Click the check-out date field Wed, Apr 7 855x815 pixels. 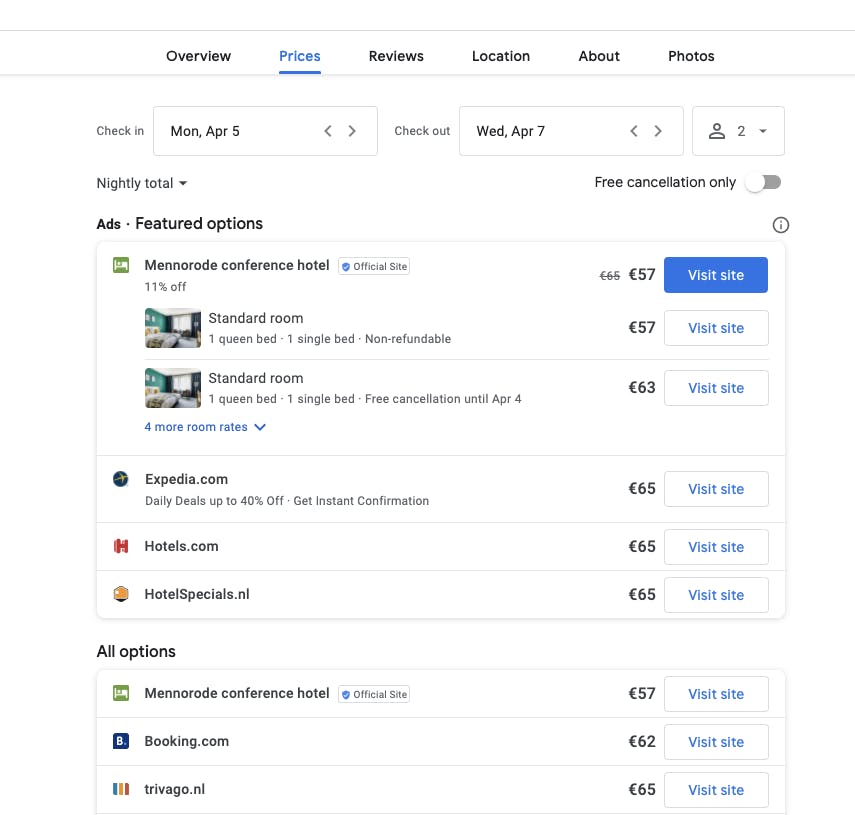571,131
